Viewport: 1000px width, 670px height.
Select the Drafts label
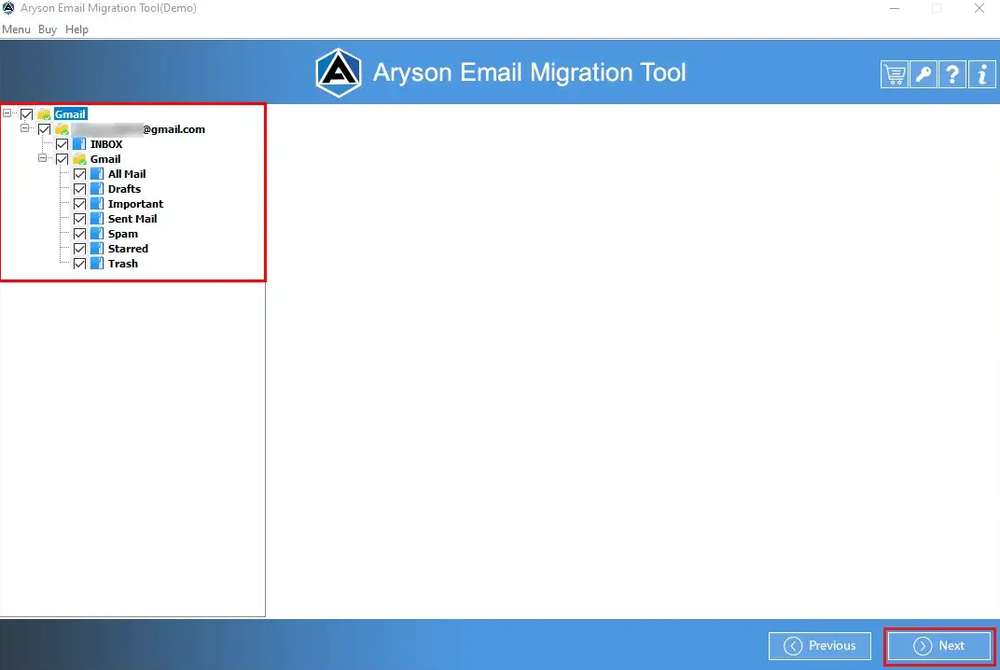pos(124,189)
